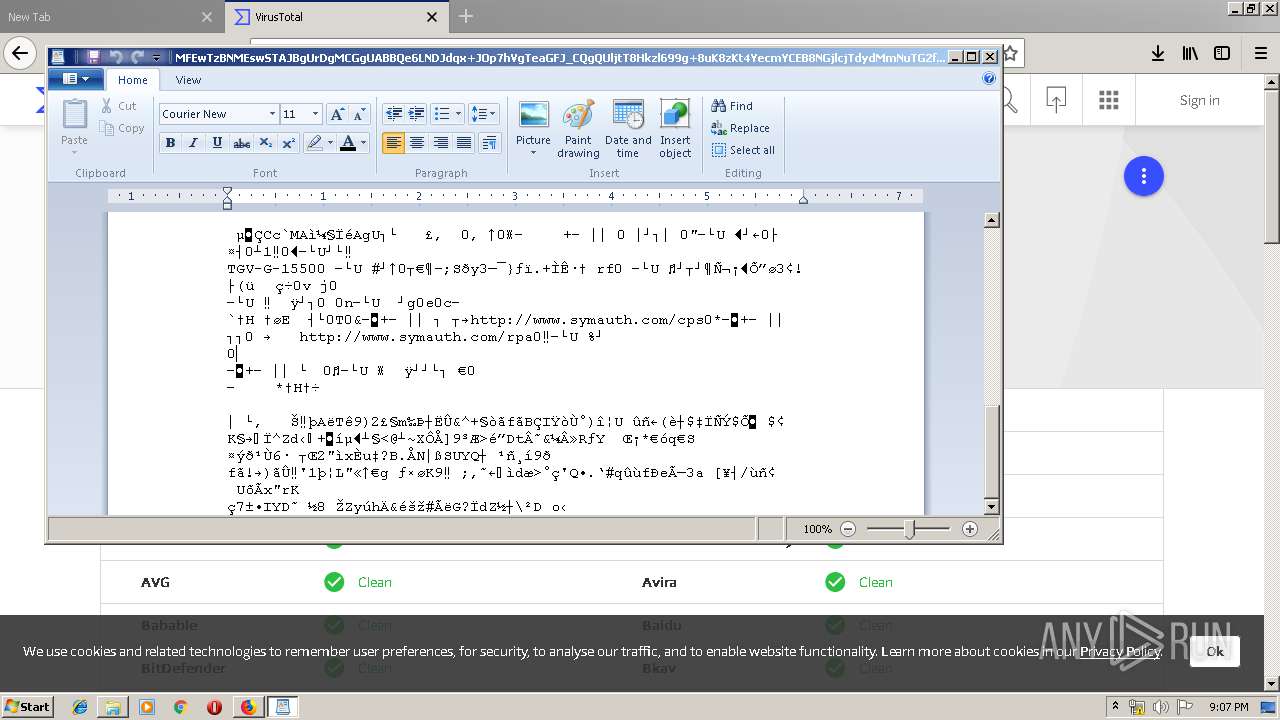Select Center alignment
The width and height of the screenshot is (1280, 720).
[417, 143]
